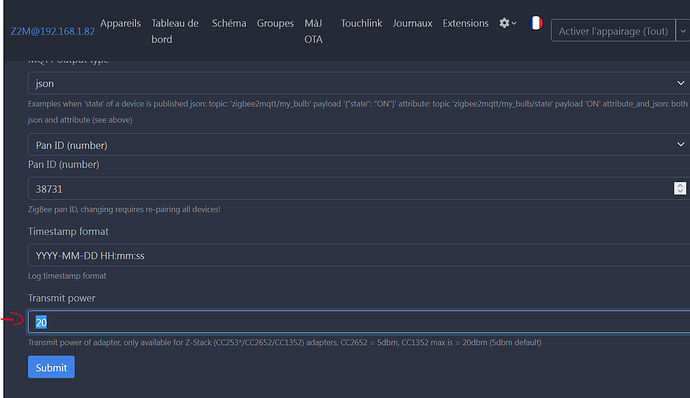This screenshot has width=690, height=398.
Task: Click Activer l'appairage (Tout) button
Action: (x=613, y=31)
